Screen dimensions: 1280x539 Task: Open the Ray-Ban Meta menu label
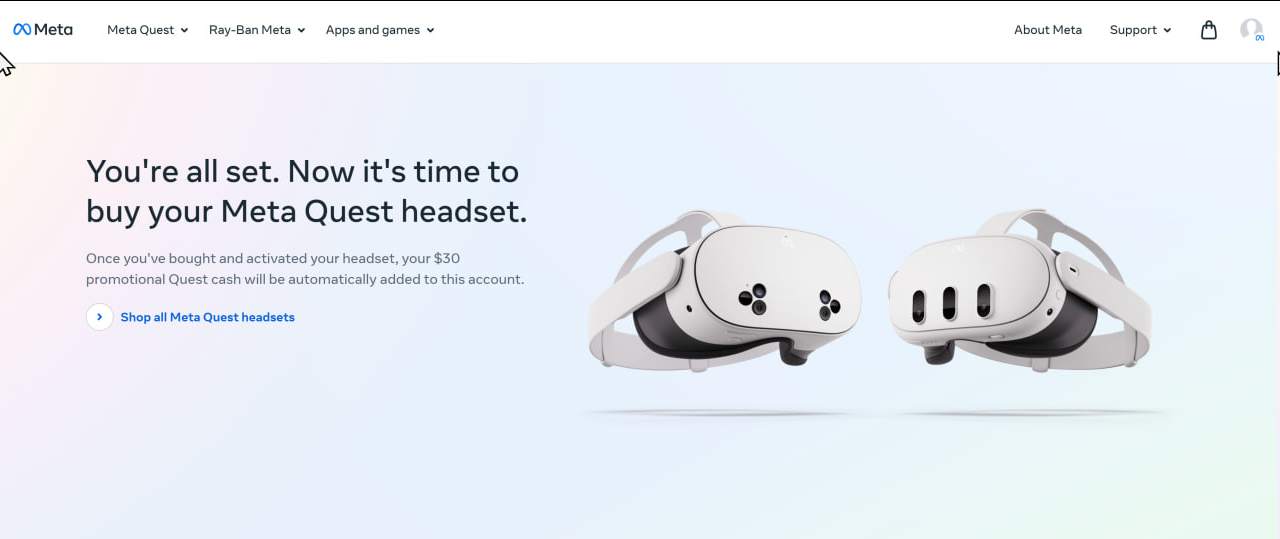click(250, 30)
